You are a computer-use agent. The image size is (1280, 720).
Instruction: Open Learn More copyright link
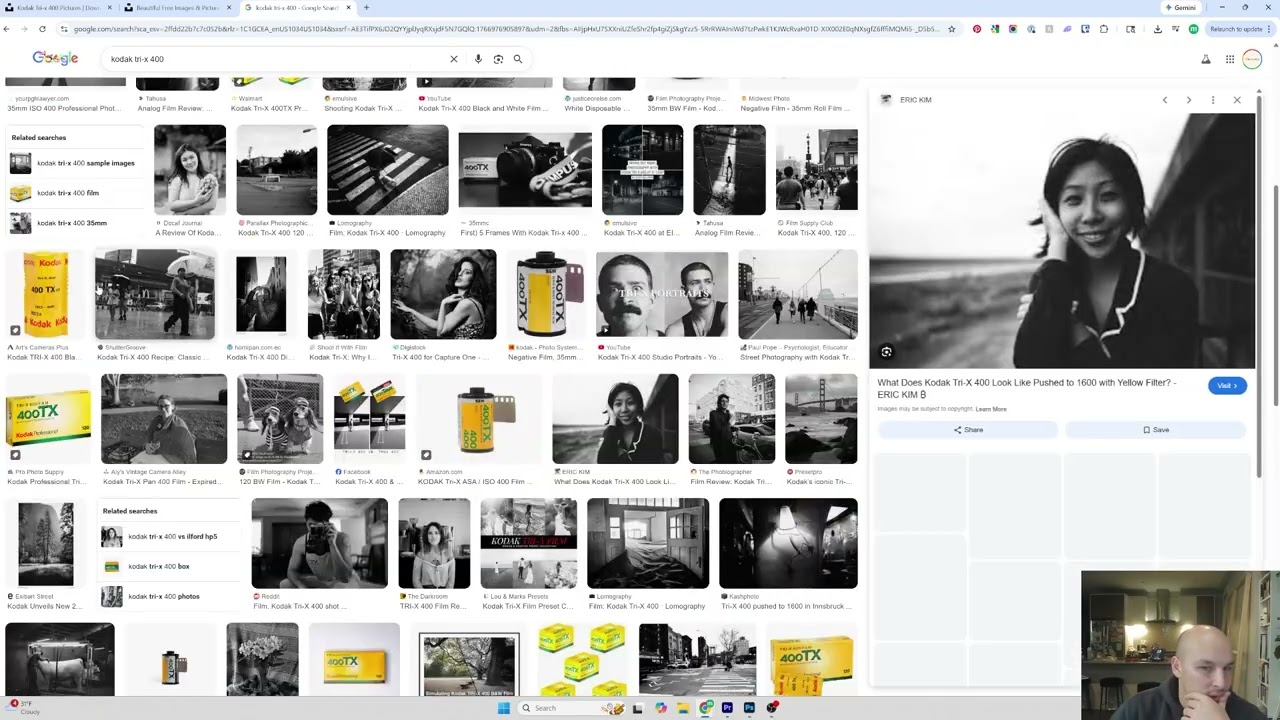(991, 409)
